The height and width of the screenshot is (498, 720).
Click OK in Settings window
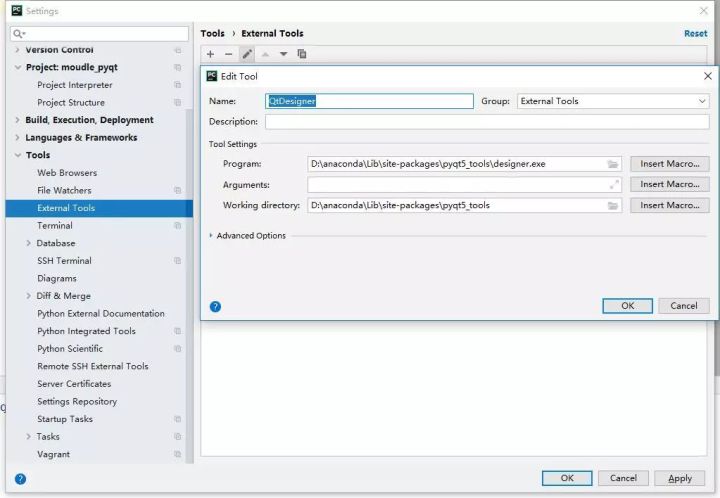click(567, 478)
